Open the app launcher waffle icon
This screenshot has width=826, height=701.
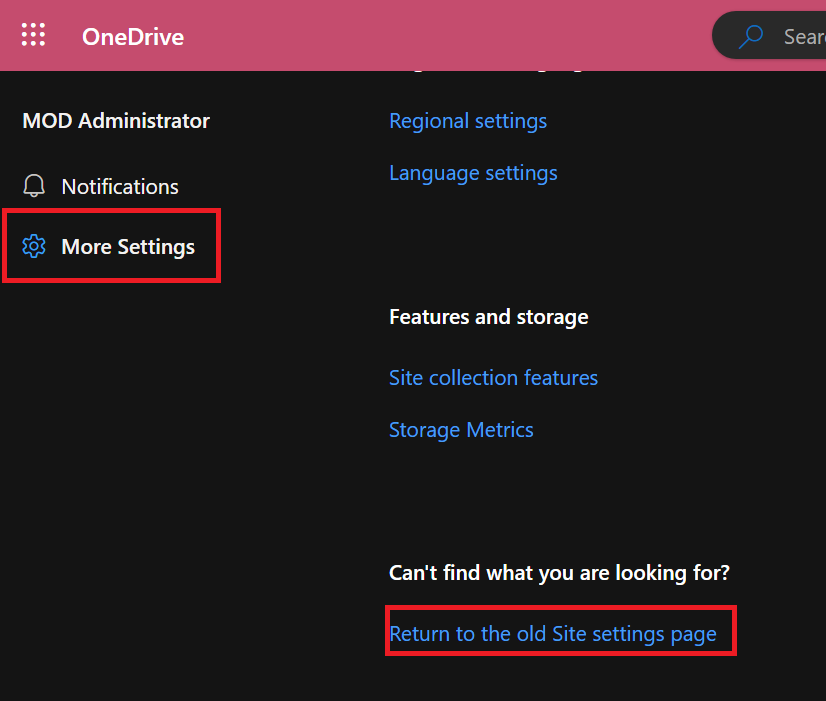coord(33,35)
